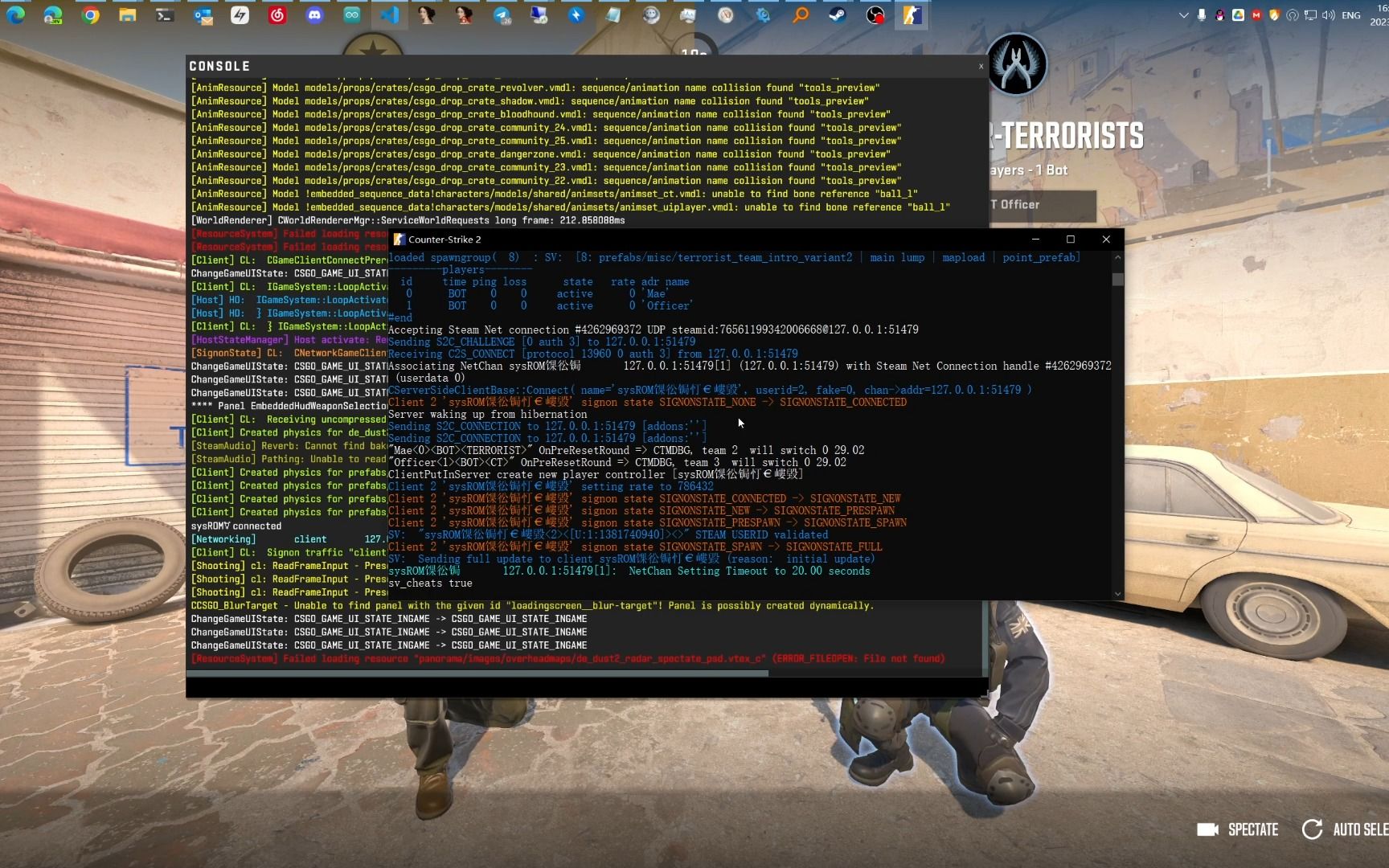This screenshot has width=1389, height=868.
Task: Launch Edge Dev browser from taskbar
Action: (x=53, y=14)
